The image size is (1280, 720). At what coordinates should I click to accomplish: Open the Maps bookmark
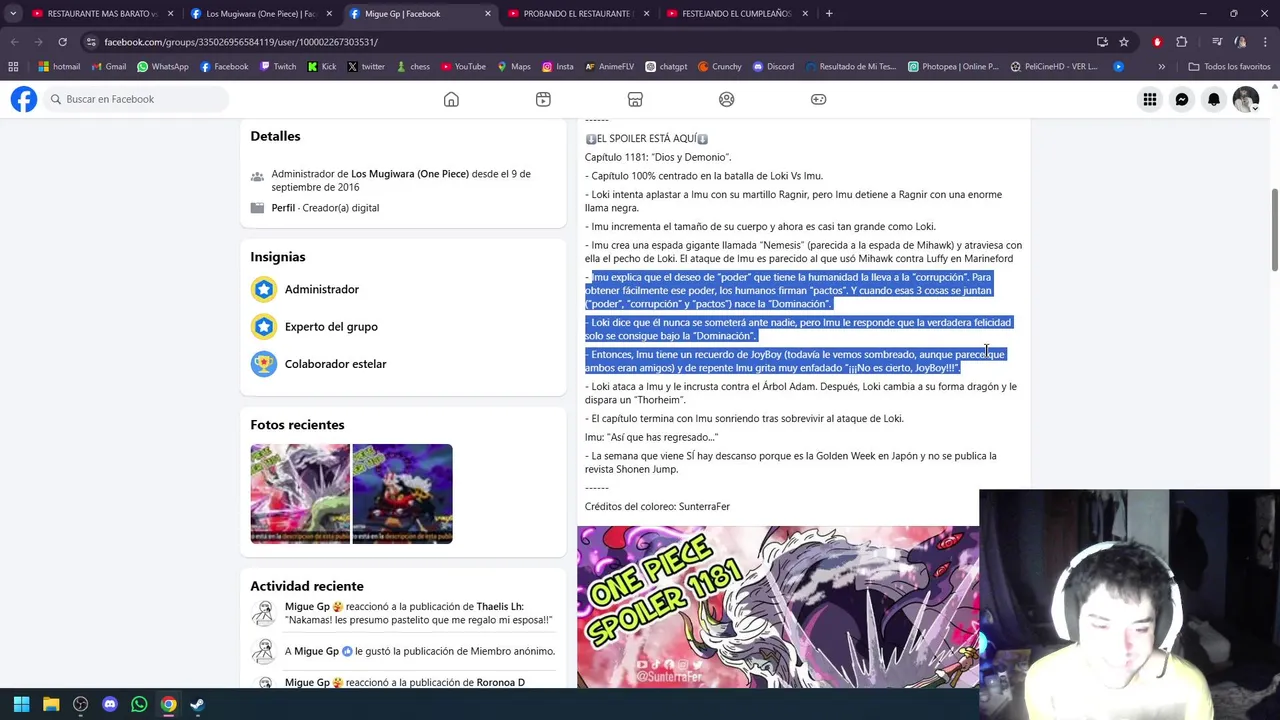[x=513, y=67]
